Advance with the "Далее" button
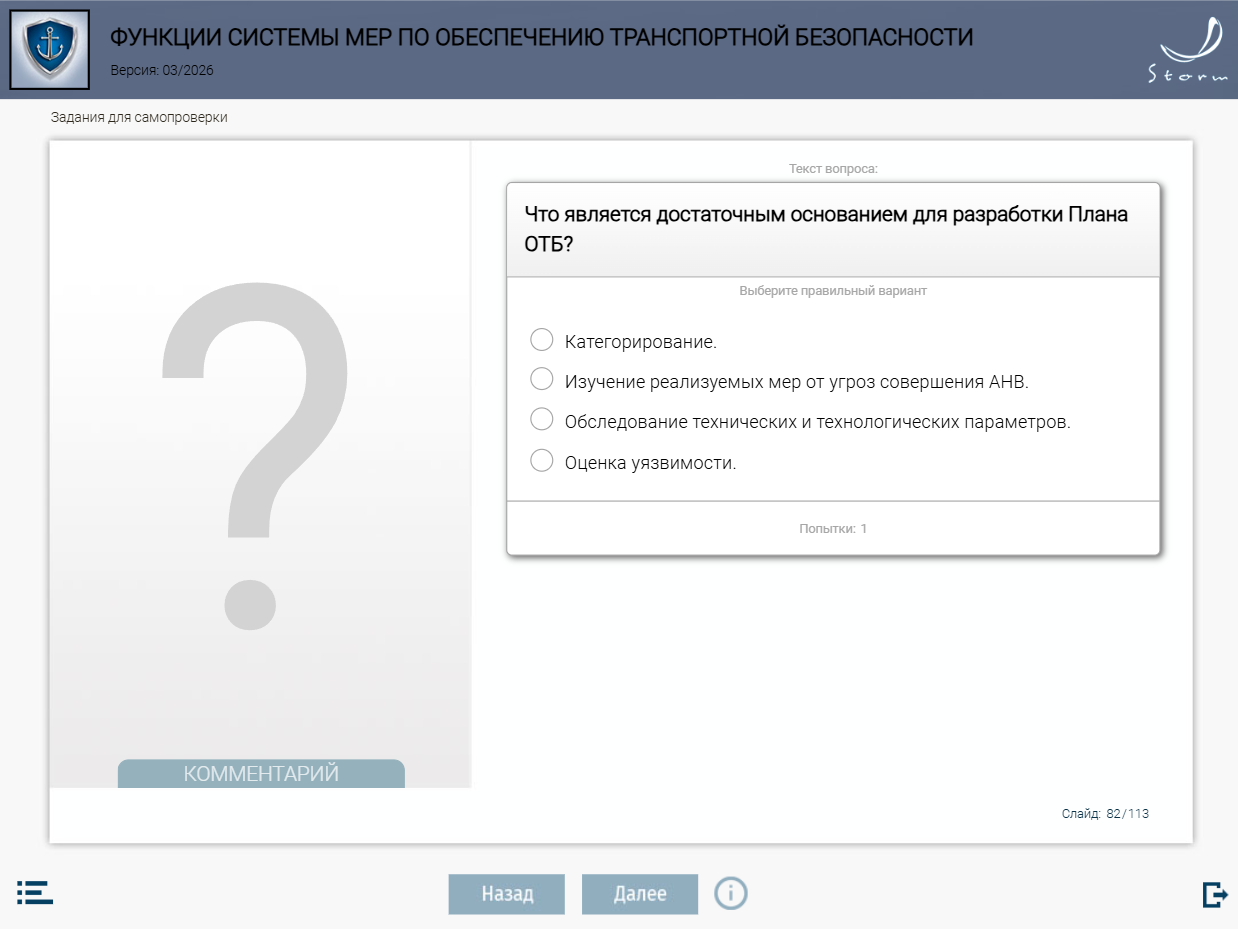1238x929 pixels. pyautogui.click(x=639, y=894)
